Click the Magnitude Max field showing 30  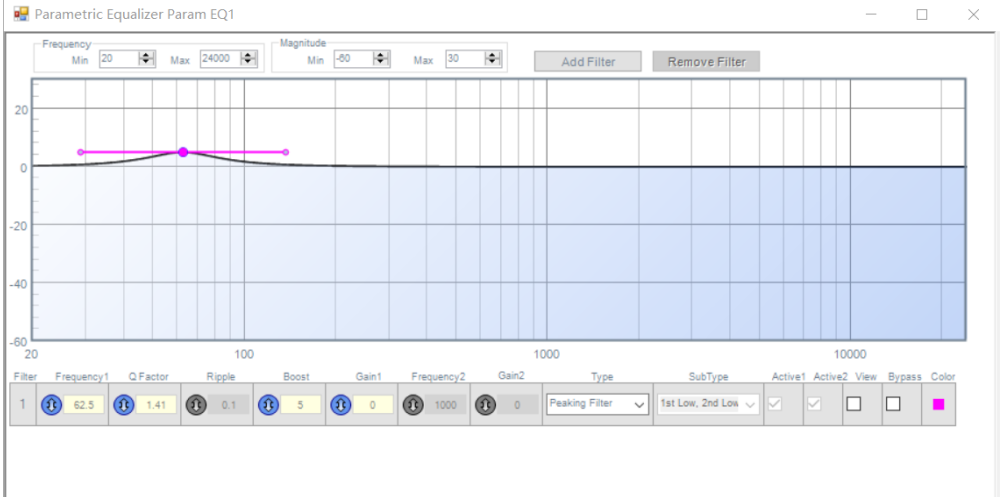(465, 59)
